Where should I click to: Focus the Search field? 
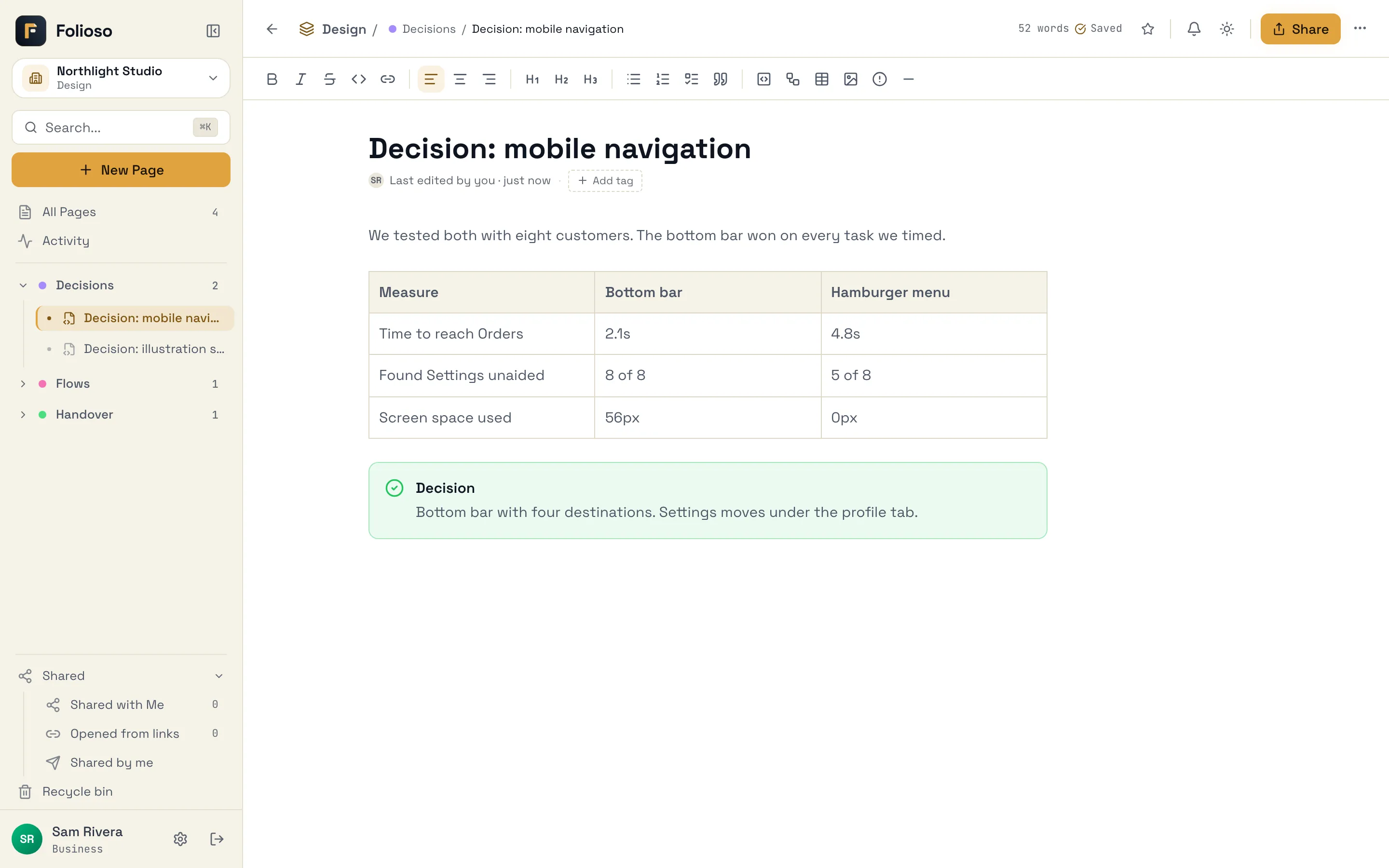pos(121,127)
